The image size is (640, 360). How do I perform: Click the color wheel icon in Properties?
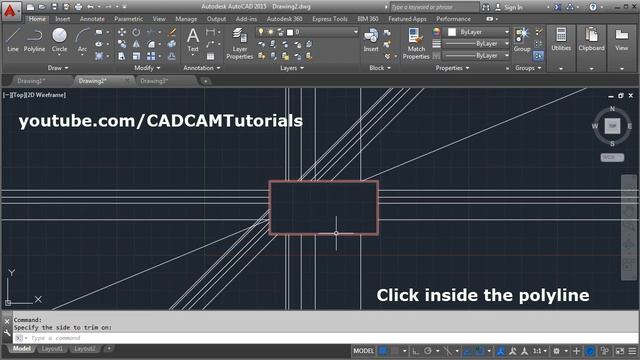(437, 32)
